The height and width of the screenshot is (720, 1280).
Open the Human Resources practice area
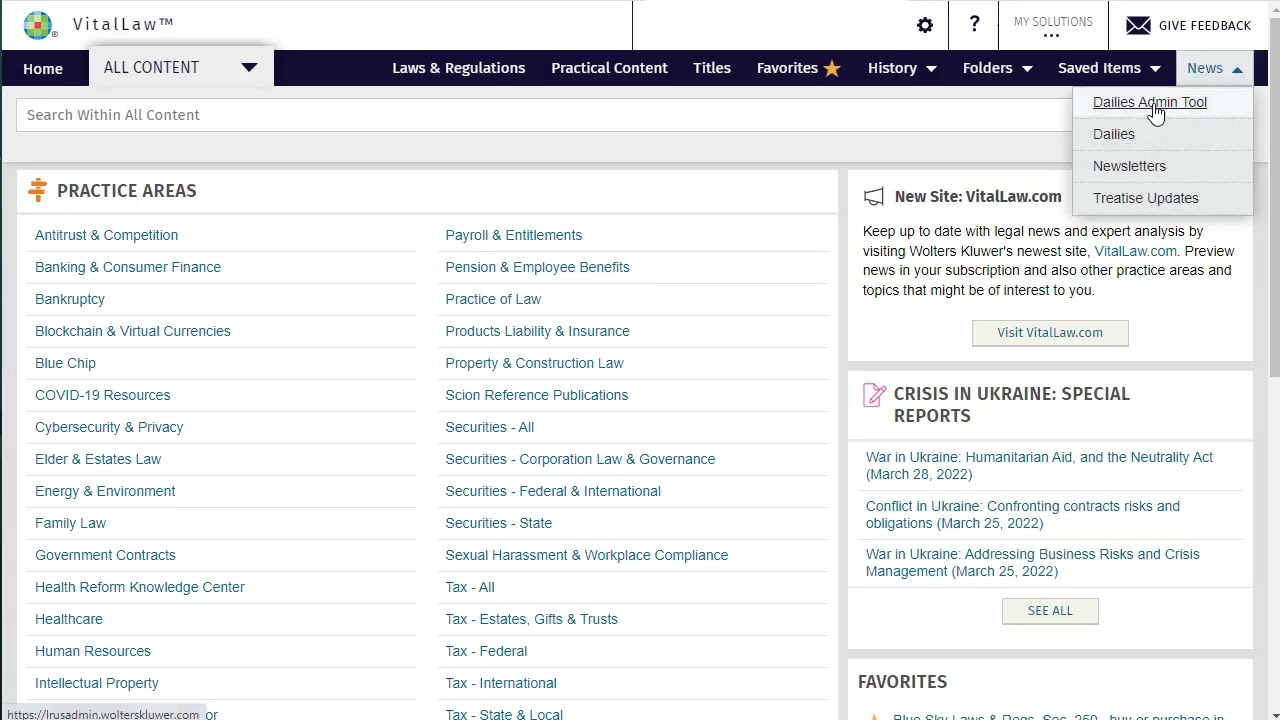93,651
